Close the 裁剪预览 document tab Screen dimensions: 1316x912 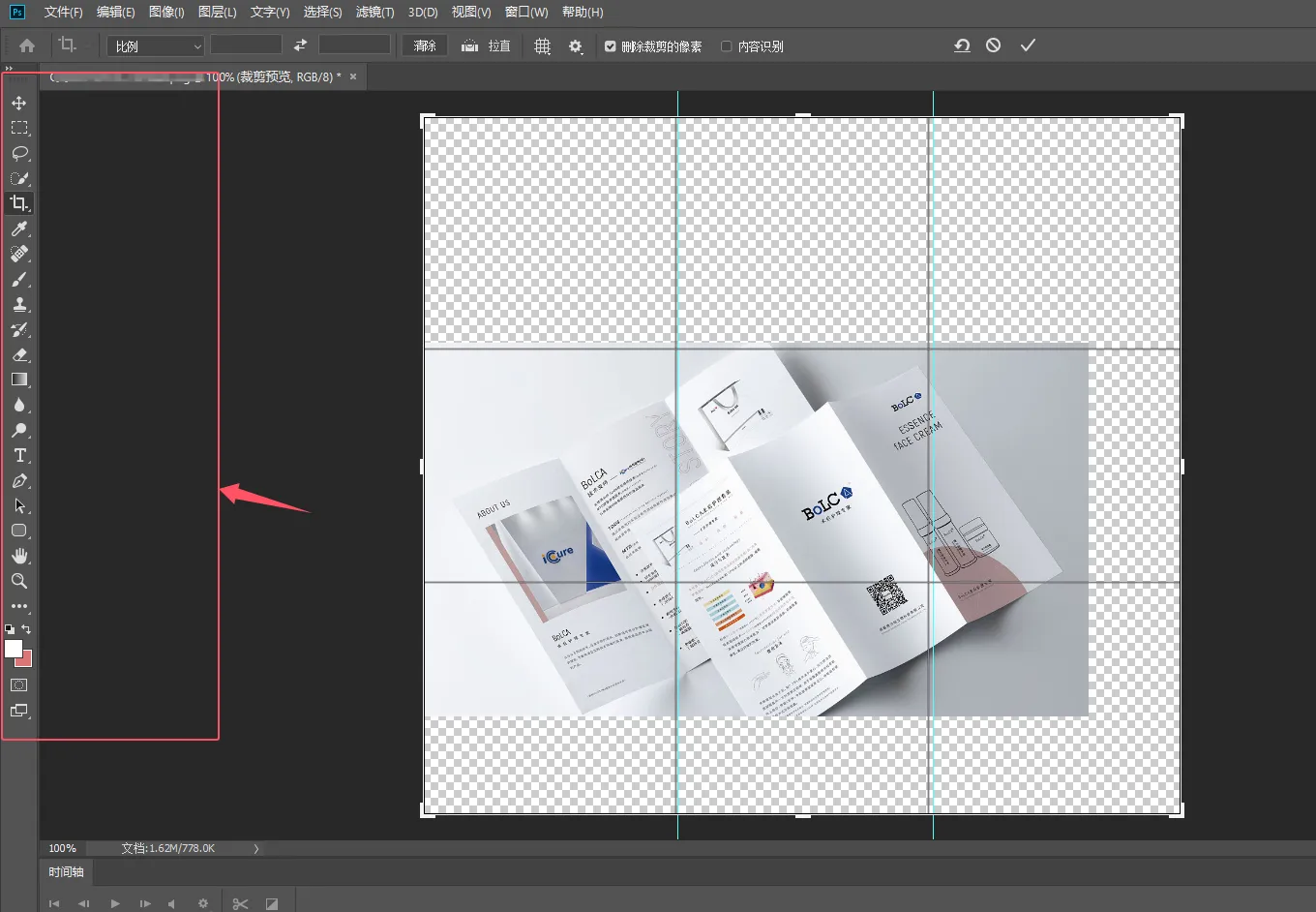353,76
